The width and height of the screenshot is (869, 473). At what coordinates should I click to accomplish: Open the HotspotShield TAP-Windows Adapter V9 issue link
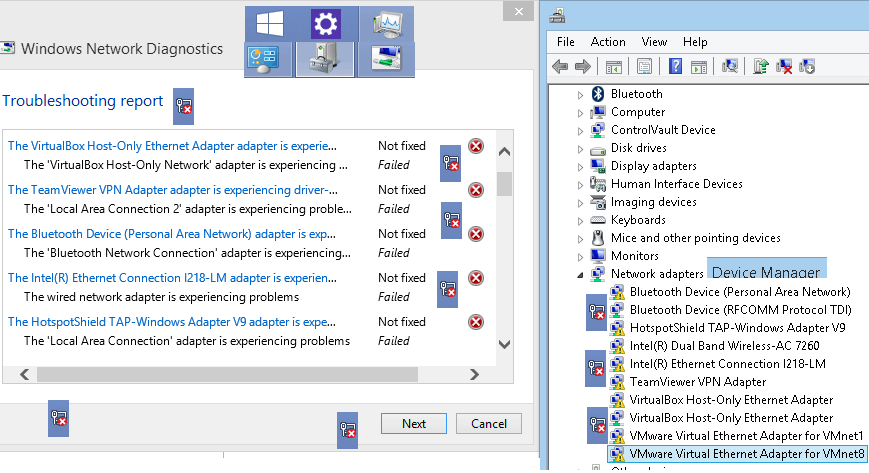point(171,322)
